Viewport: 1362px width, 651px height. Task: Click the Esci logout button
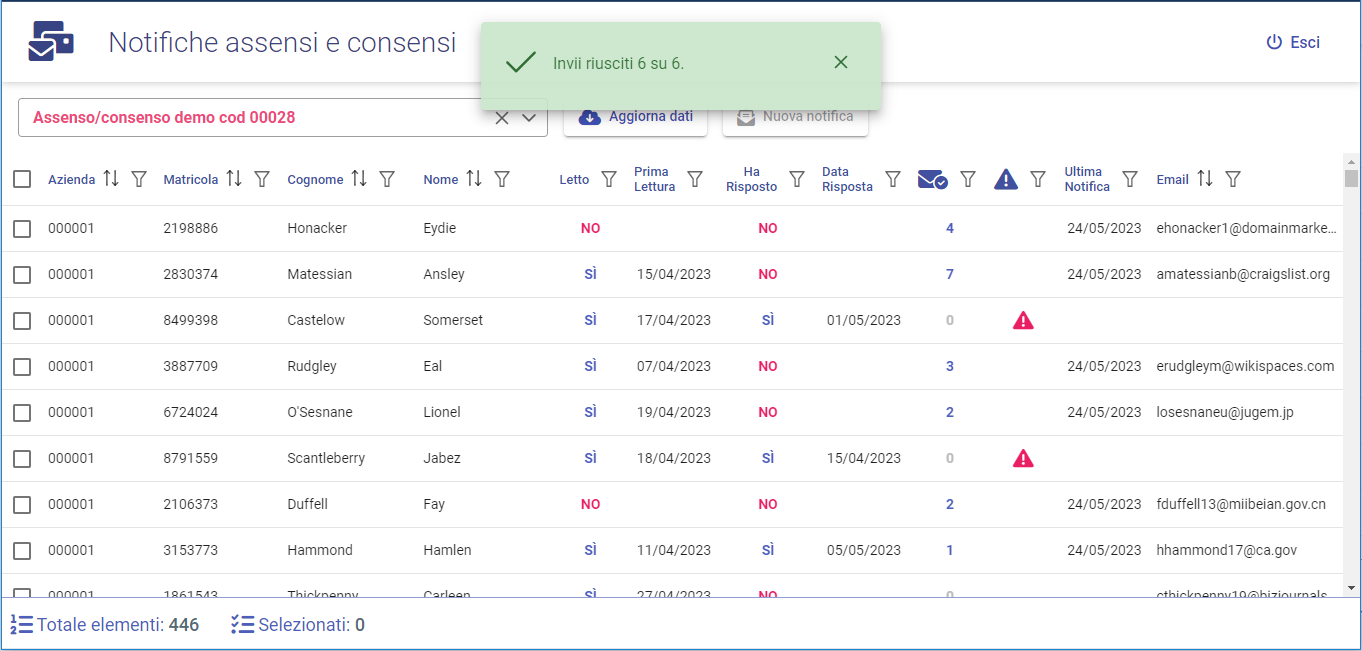(1293, 42)
